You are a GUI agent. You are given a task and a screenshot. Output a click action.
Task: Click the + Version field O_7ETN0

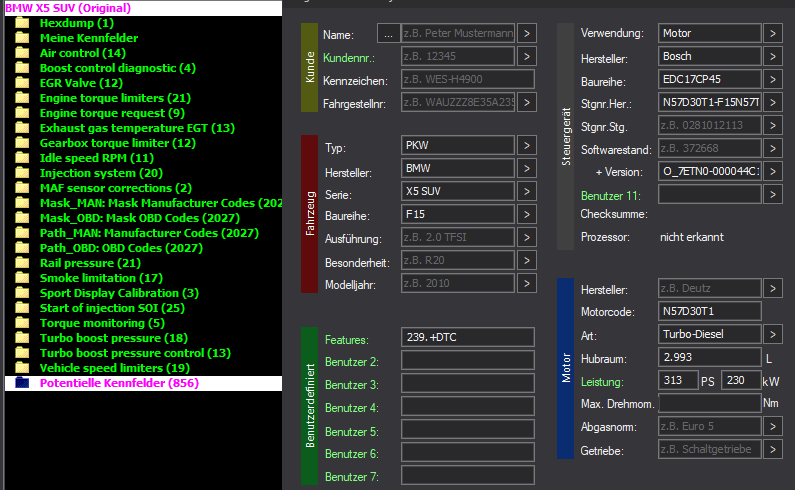710,171
